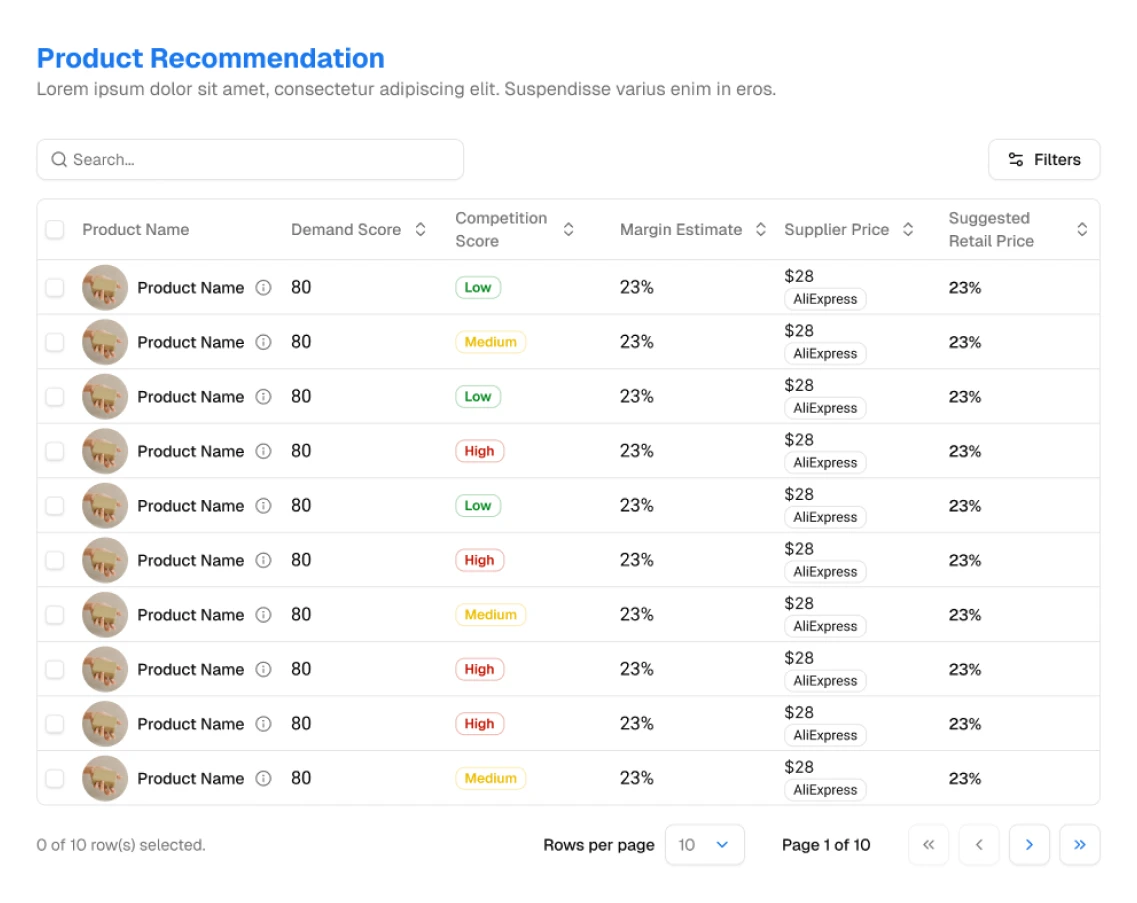Go to the next page using the arrow
Viewport: 1137px width, 903px height.
(1029, 845)
